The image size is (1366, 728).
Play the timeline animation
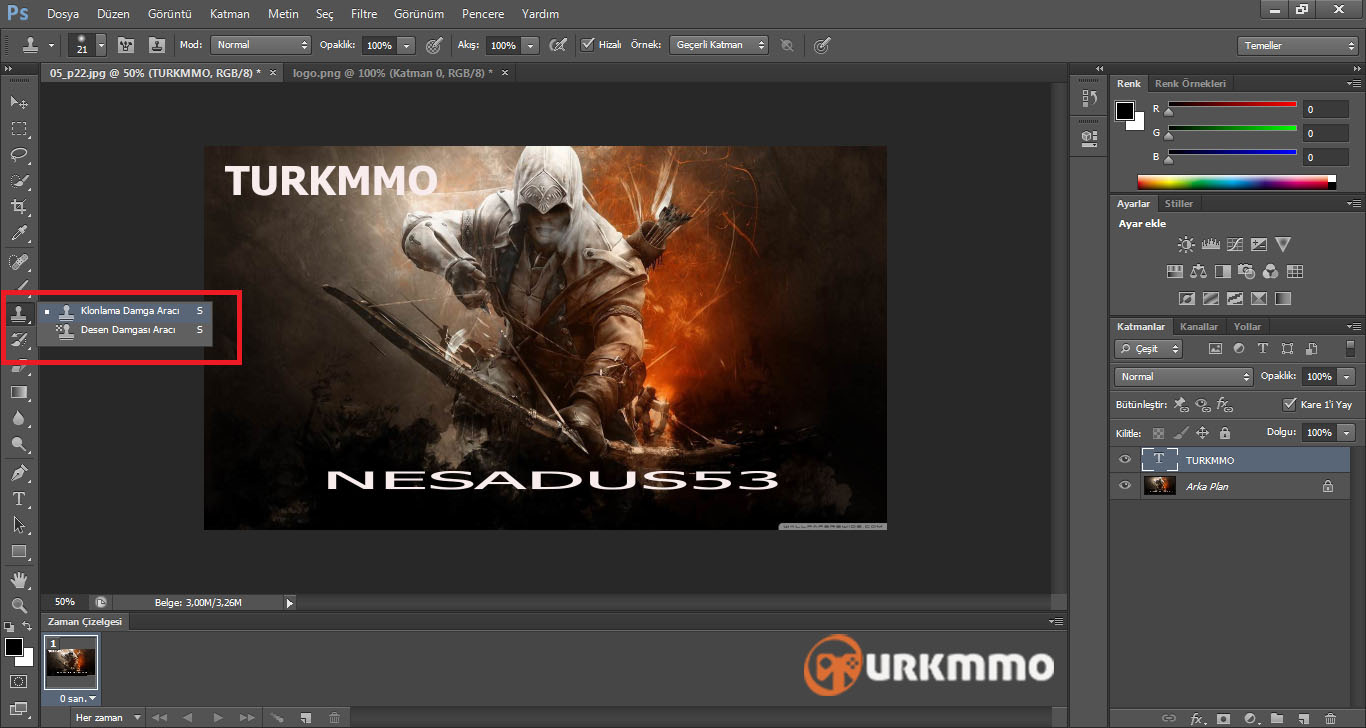(217, 718)
